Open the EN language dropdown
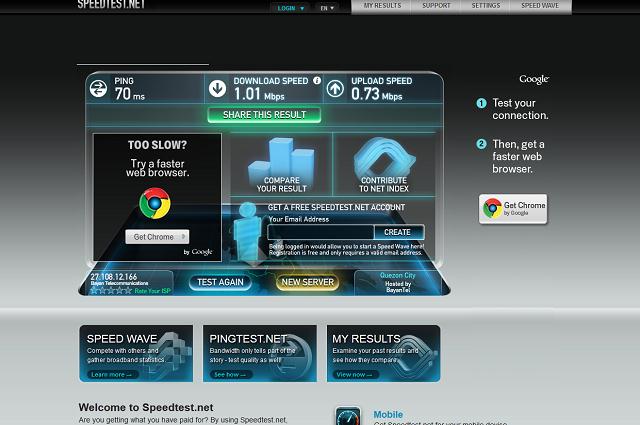This screenshot has height=425, width=640. [x=327, y=8]
